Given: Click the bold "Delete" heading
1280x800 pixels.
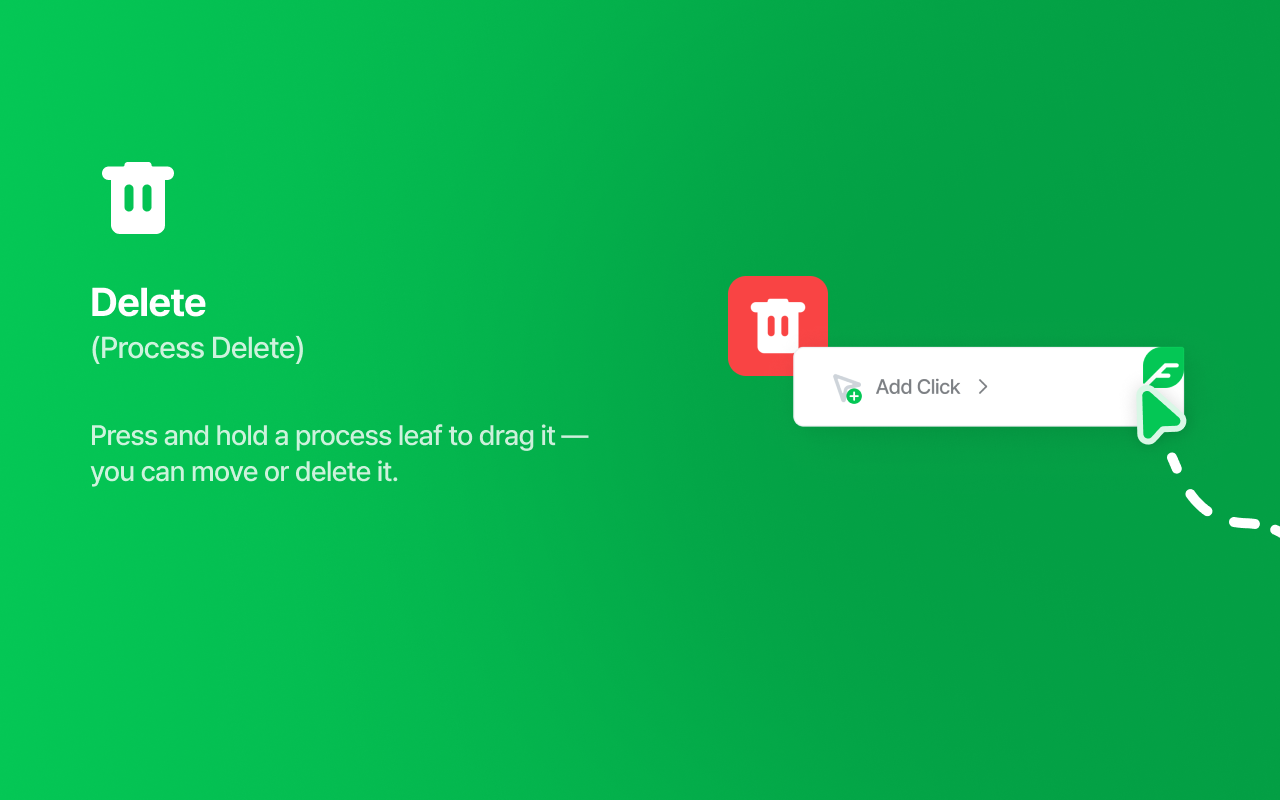Looking at the screenshot, I should (148, 302).
